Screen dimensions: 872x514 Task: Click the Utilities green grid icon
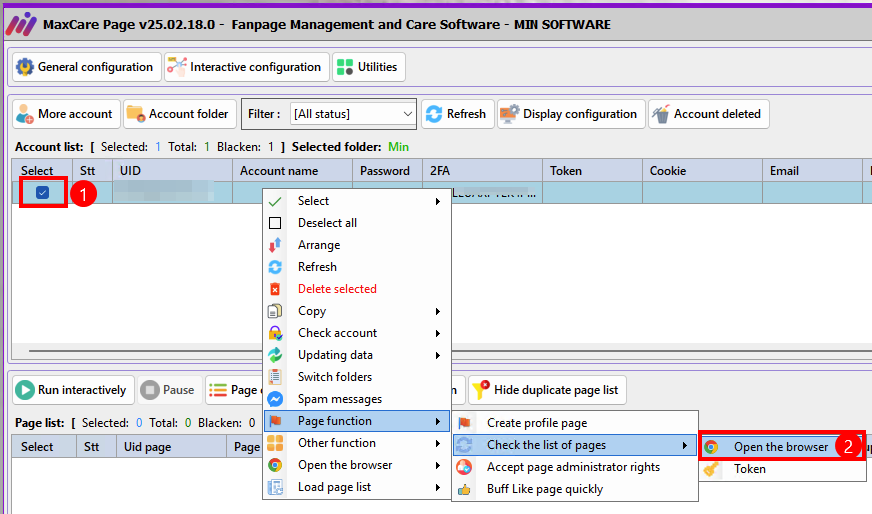coord(345,67)
